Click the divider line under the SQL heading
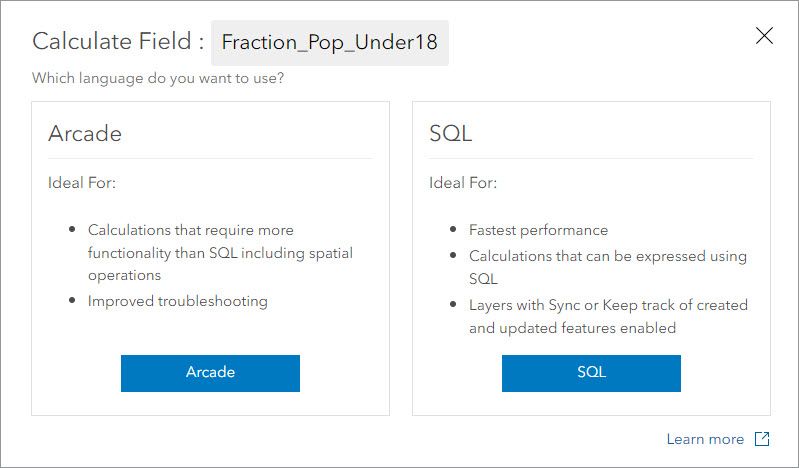Image resolution: width=799 pixels, height=468 pixels. pyautogui.click(x=591, y=158)
